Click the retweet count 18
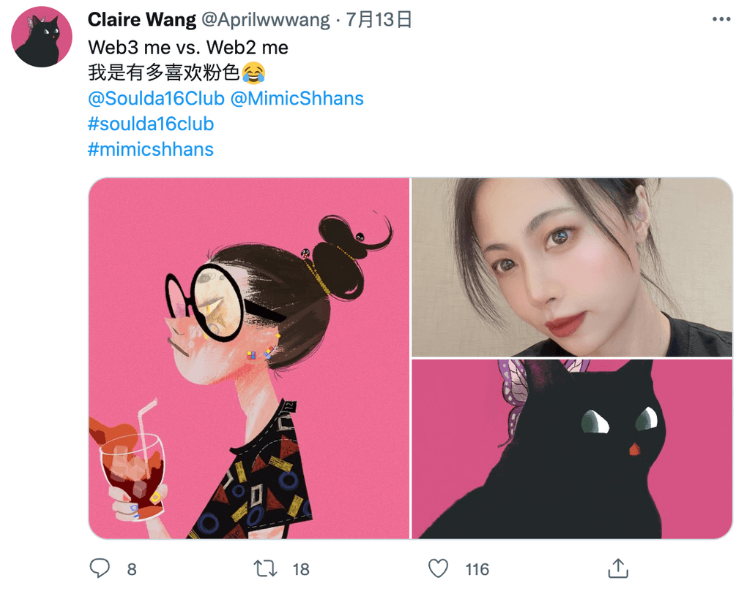 click(x=301, y=569)
